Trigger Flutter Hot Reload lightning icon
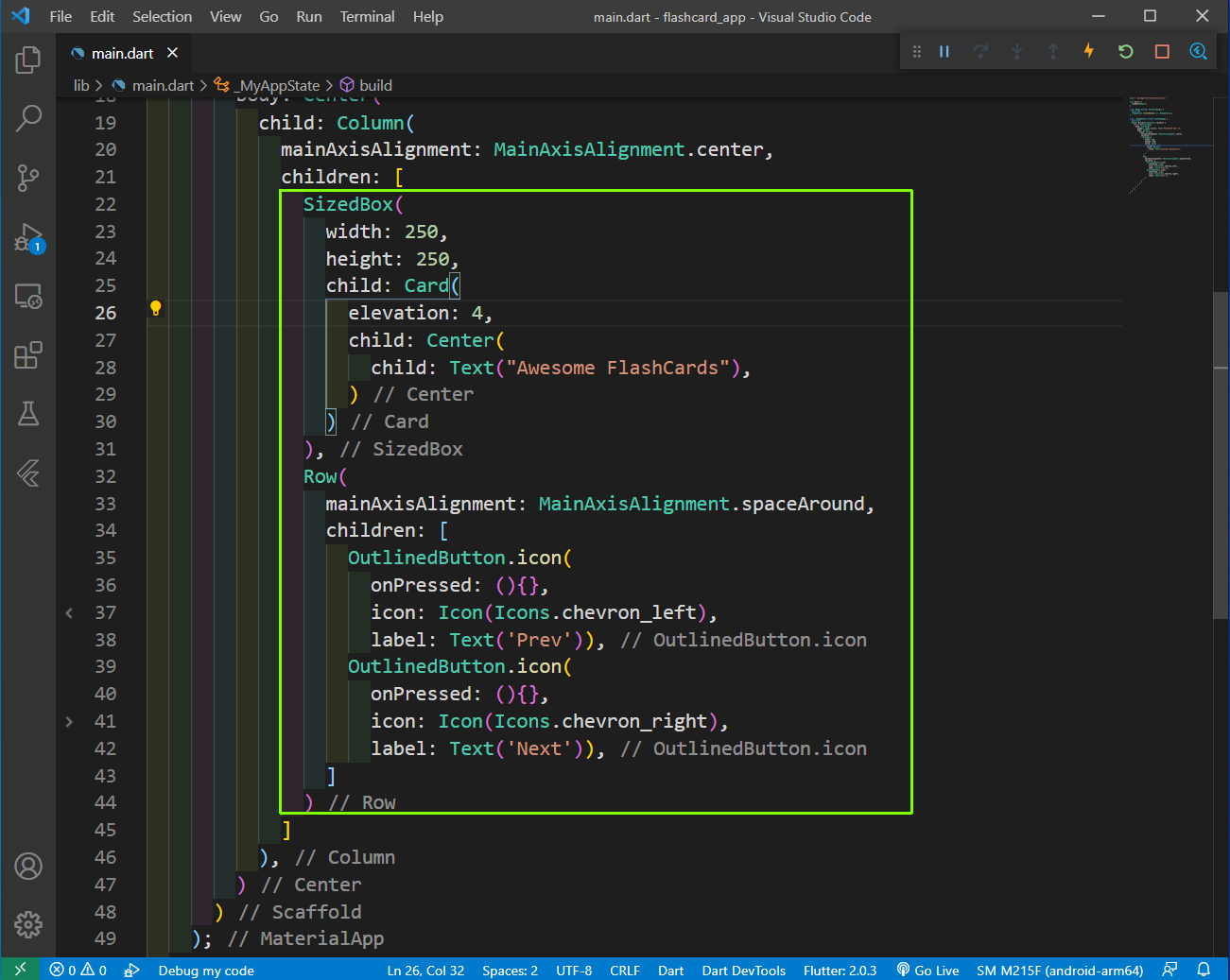The height and width of the screenshot is (980, 1230). point(1089,51)
